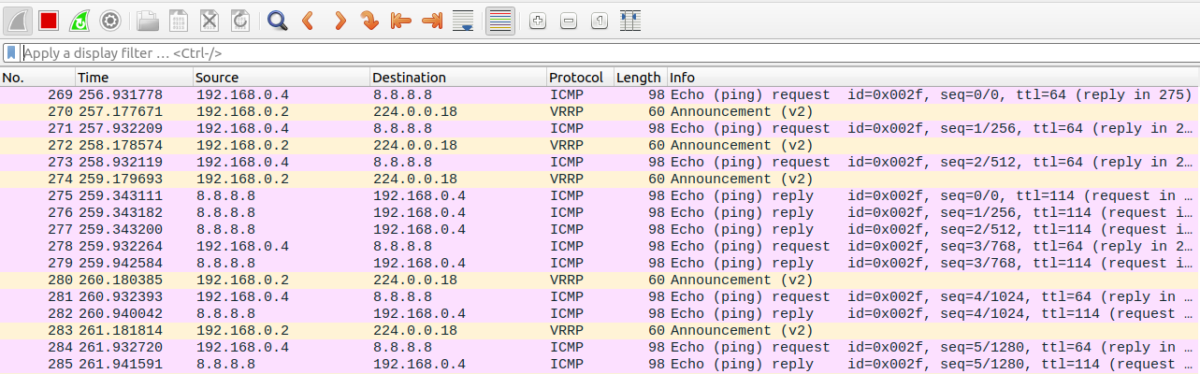1200x374 pixels.
Task: Click the Go to specified packet icon
Action: pyautogui.click(x=370, y=19)
